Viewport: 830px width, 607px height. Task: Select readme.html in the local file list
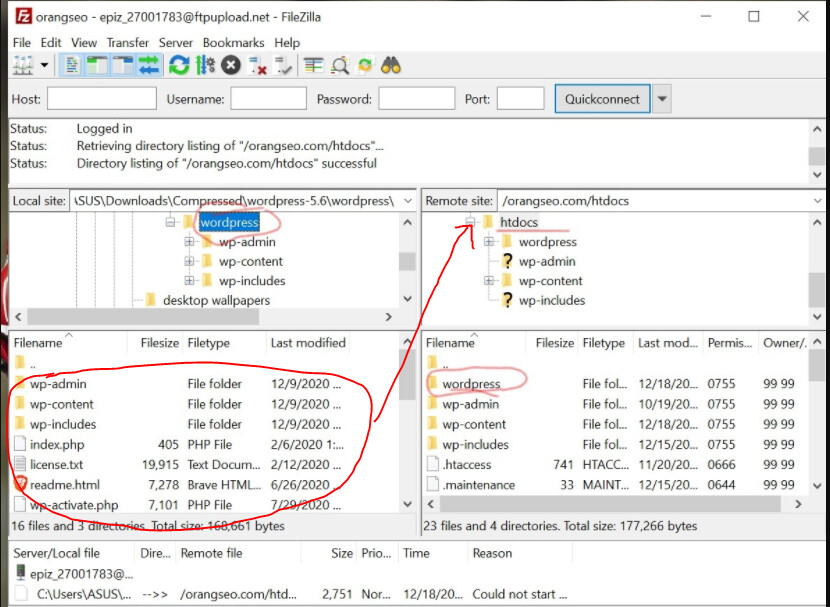tap(65, 485)
